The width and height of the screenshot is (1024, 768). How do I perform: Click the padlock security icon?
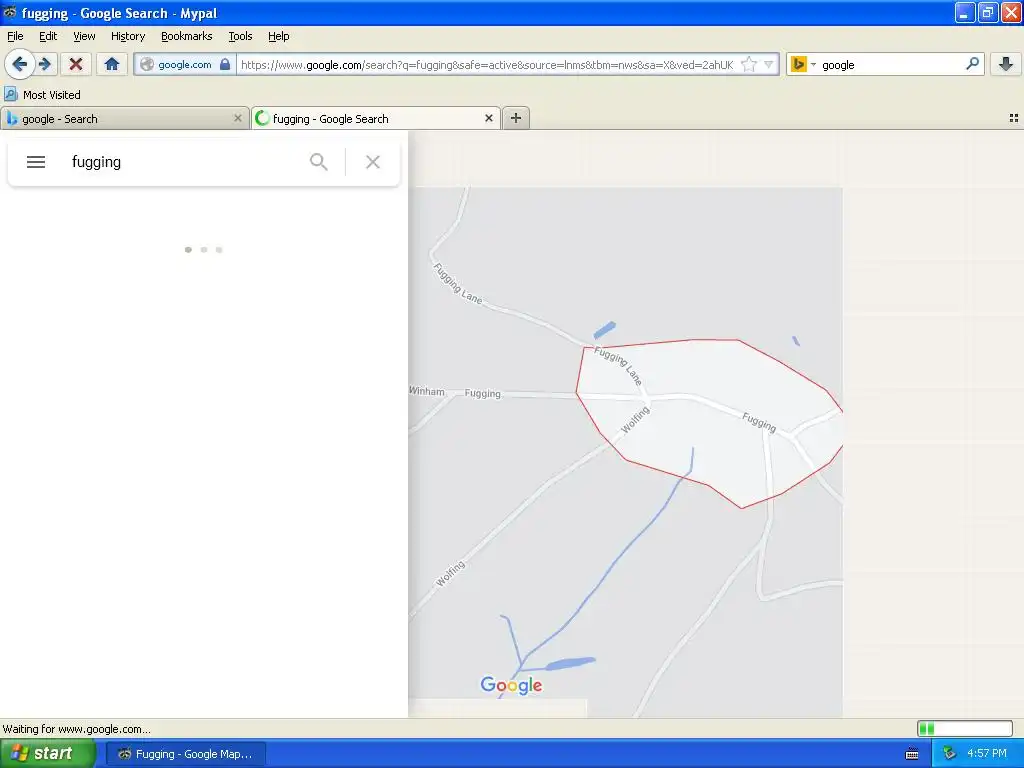[x=225, y=64]
